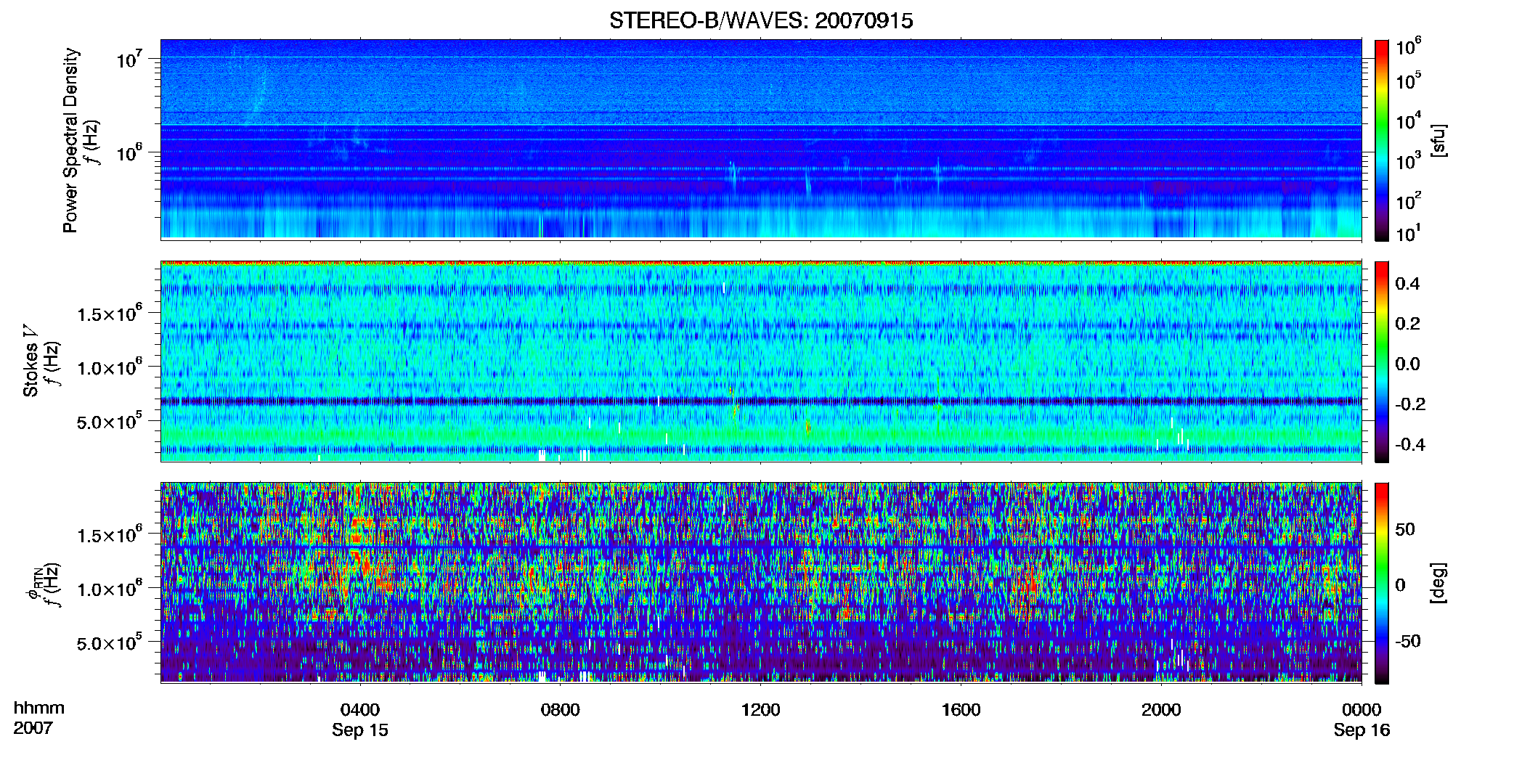Click the Stokes V colorbar
The image size is (1522, 784).
point(1382,362)
